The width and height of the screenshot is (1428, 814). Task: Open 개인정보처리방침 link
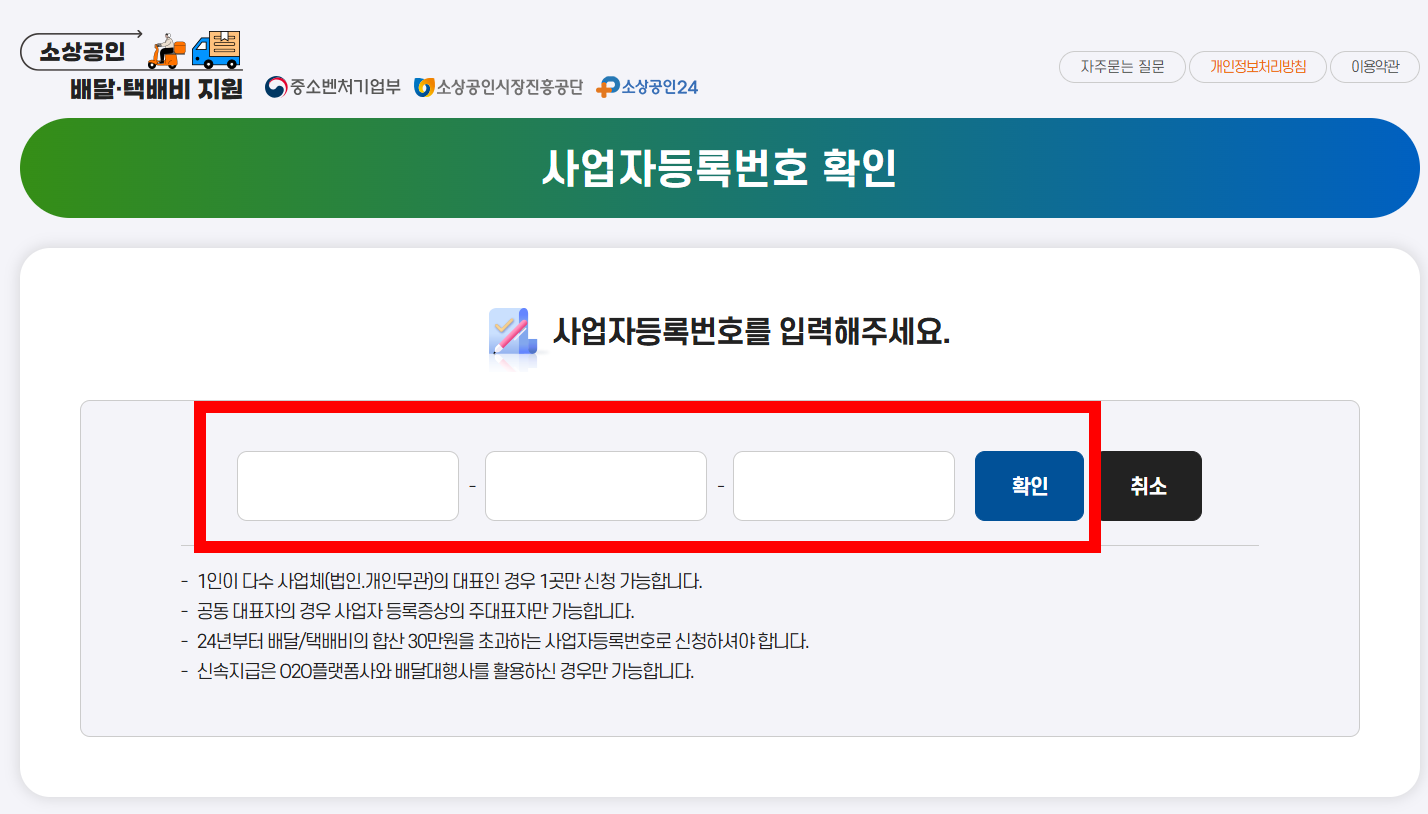coord(1258,67)
